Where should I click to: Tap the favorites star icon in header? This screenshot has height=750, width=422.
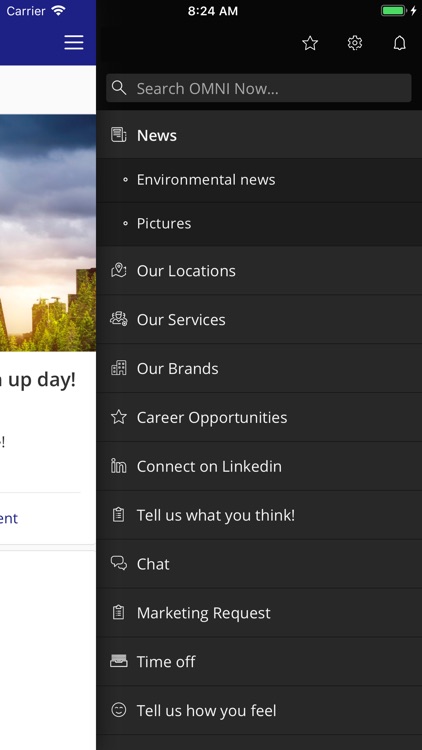pos(310,44)
